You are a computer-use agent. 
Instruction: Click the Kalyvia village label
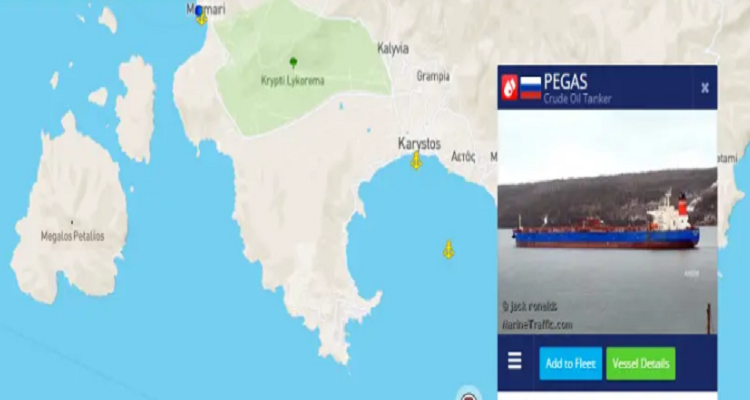tap(393, 48)
